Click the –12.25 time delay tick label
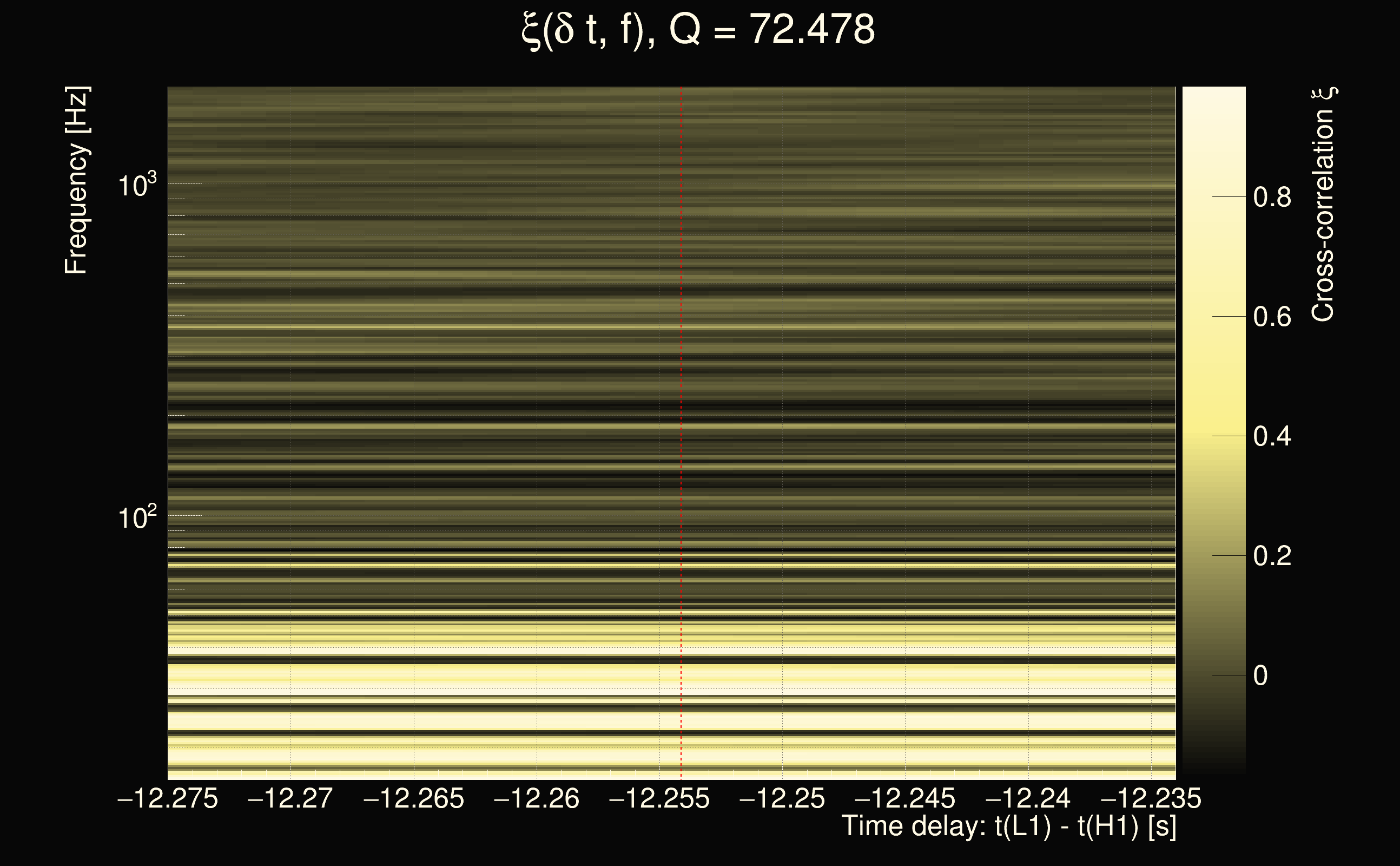Image resolution: width=1400 pixels, height=866 pixels. tap(782, 798)
